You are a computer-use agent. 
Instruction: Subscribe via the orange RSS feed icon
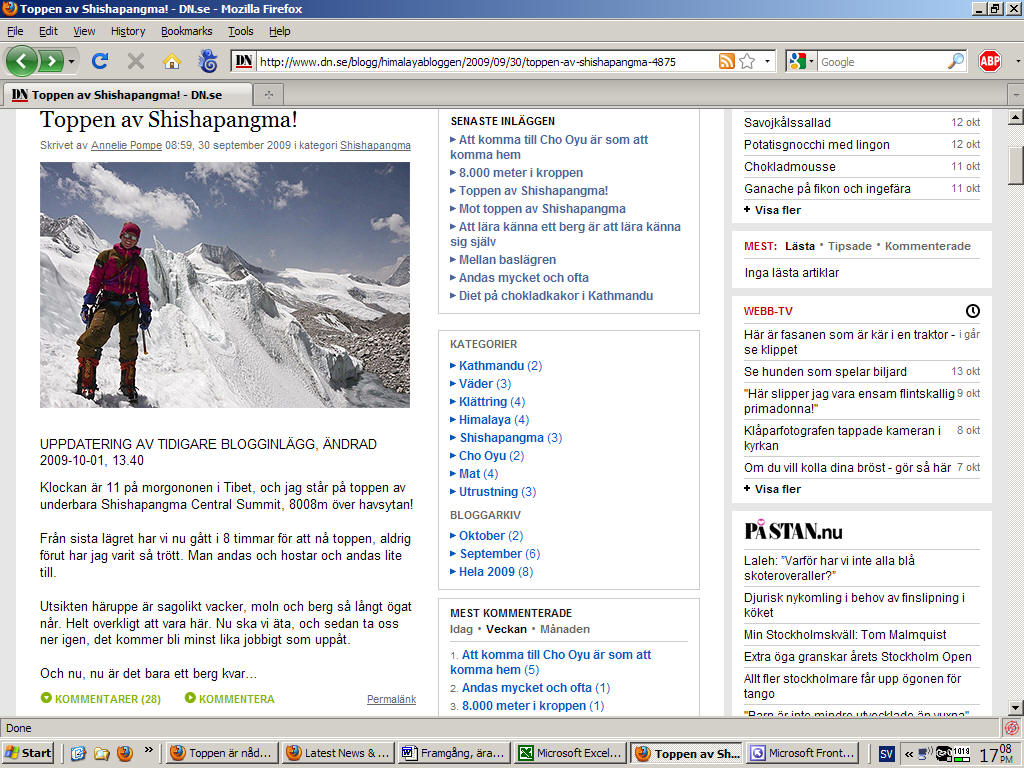[726, 61]
